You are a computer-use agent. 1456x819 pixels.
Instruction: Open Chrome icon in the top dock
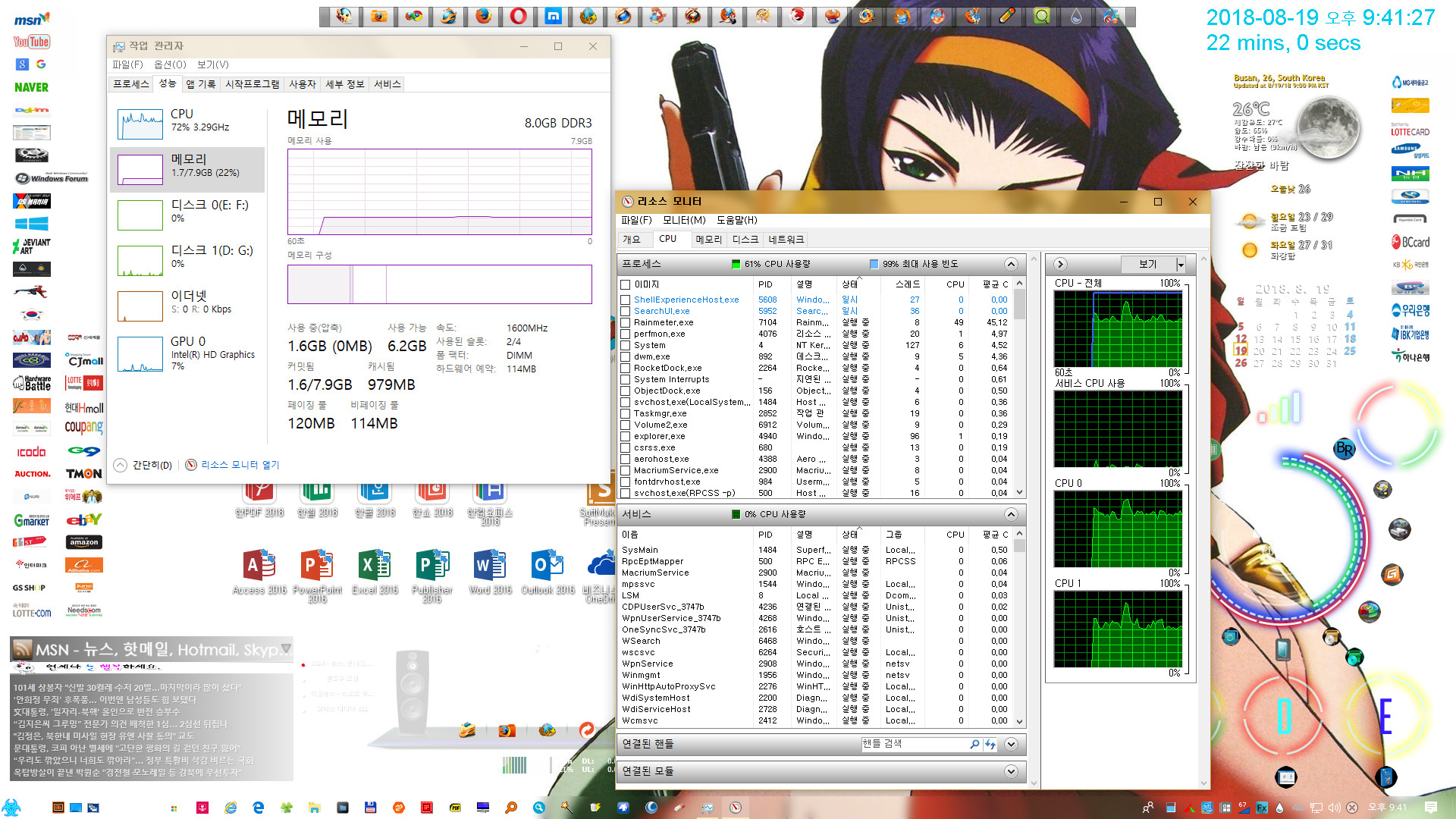click(x=413, y=16)
